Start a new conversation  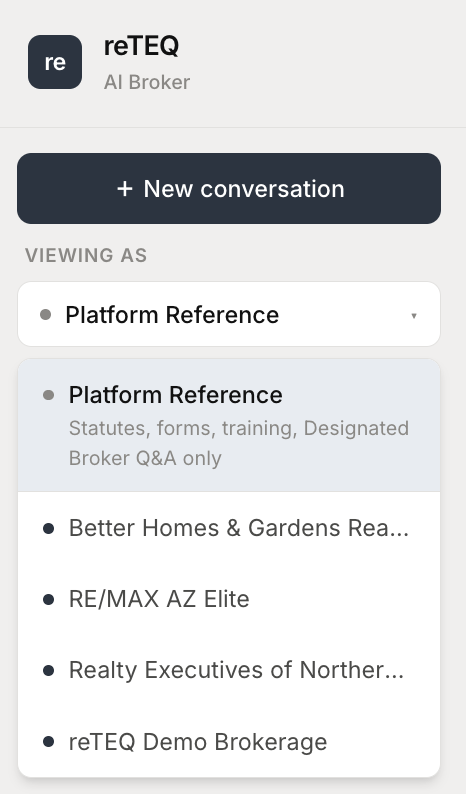(229, 188)
